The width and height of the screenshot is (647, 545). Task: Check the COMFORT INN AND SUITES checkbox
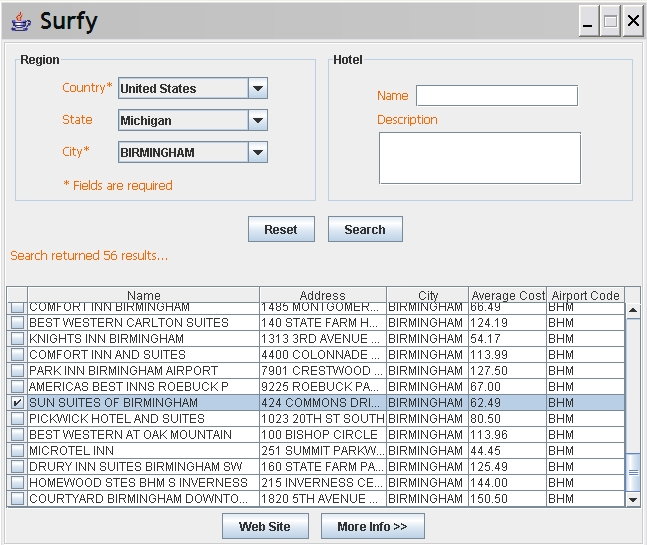[x=17, y=354]
